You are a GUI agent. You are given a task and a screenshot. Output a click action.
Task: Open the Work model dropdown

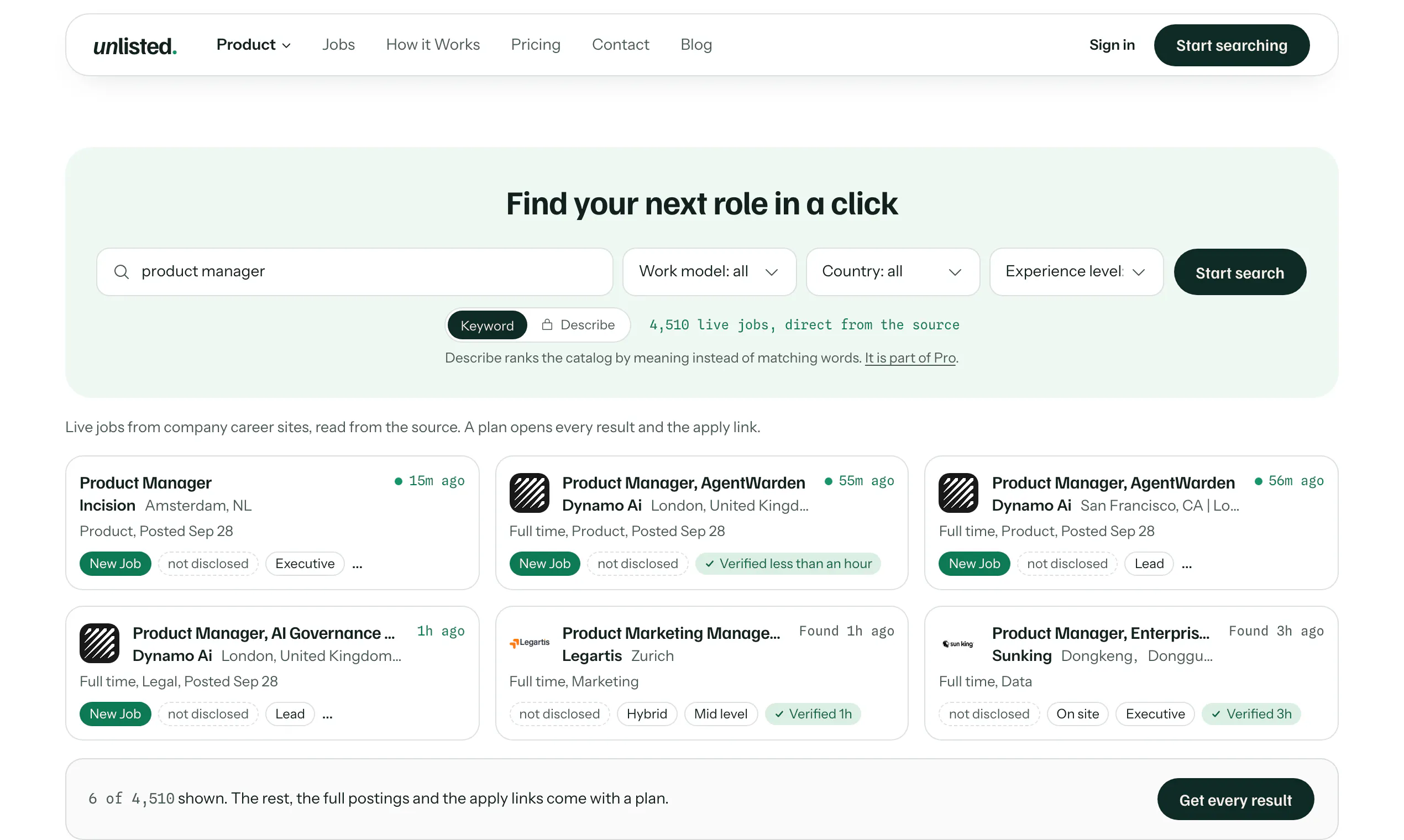(709, 272)
